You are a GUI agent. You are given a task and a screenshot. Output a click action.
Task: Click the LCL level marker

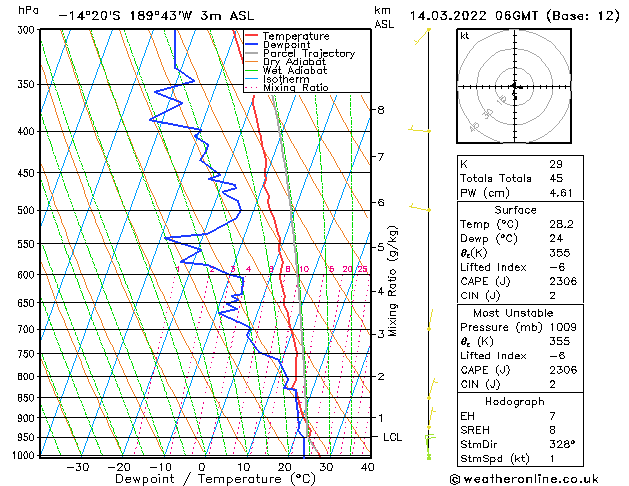[x=393, y=437]
